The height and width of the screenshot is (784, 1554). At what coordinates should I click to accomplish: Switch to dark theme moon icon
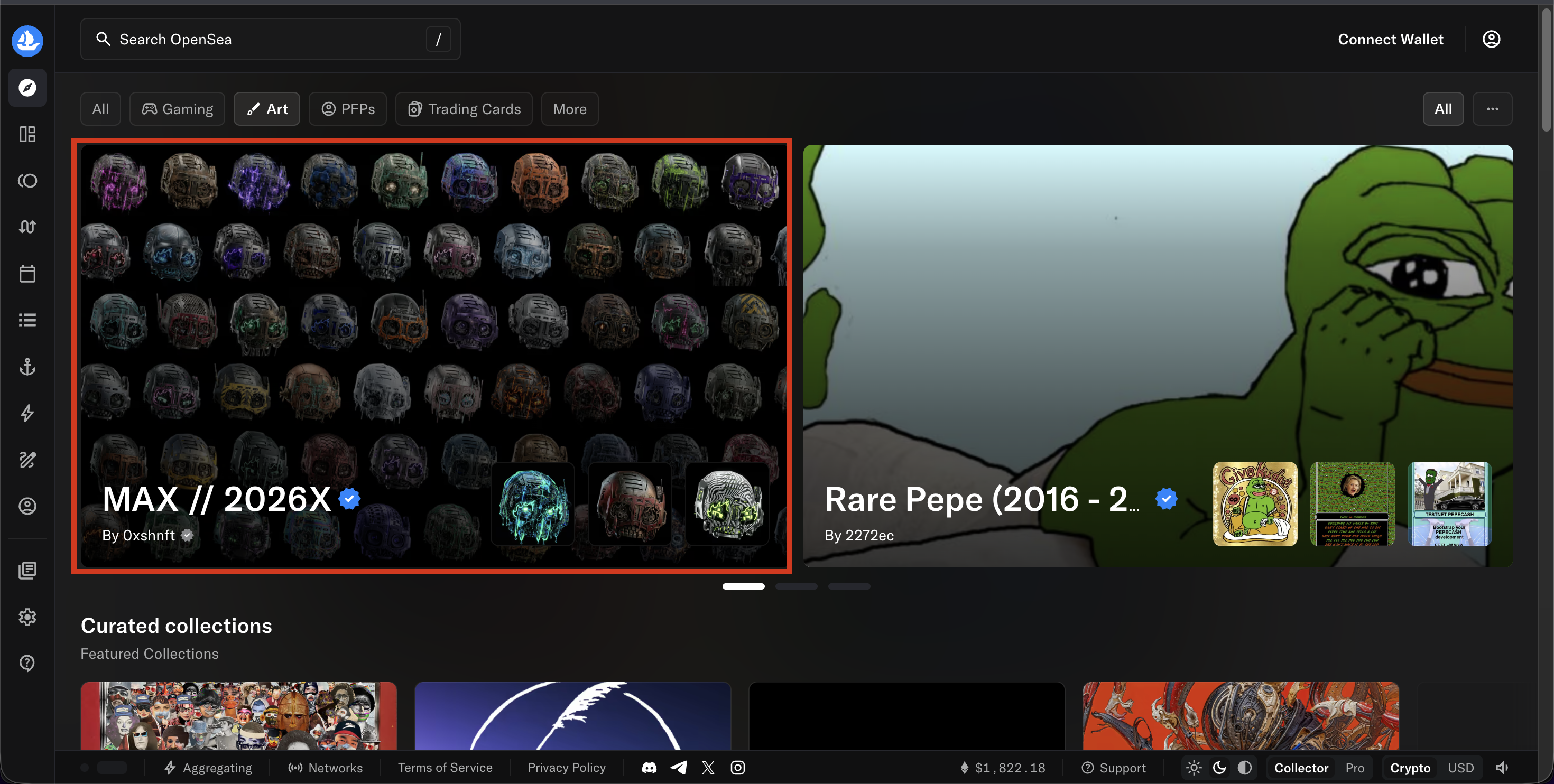tap(1219, 768)
